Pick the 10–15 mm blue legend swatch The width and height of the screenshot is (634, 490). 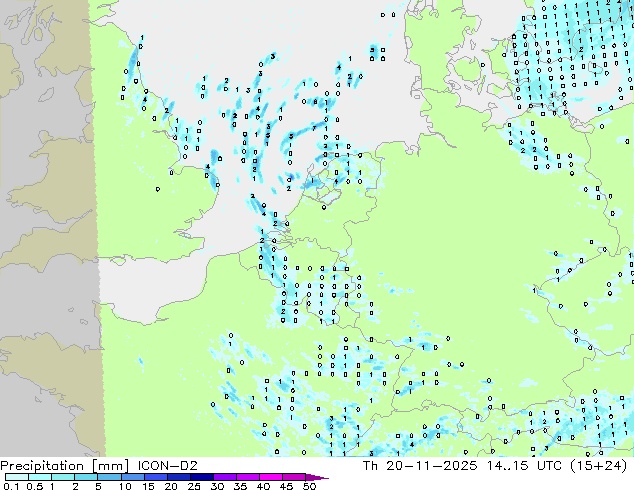click(132, 477)
